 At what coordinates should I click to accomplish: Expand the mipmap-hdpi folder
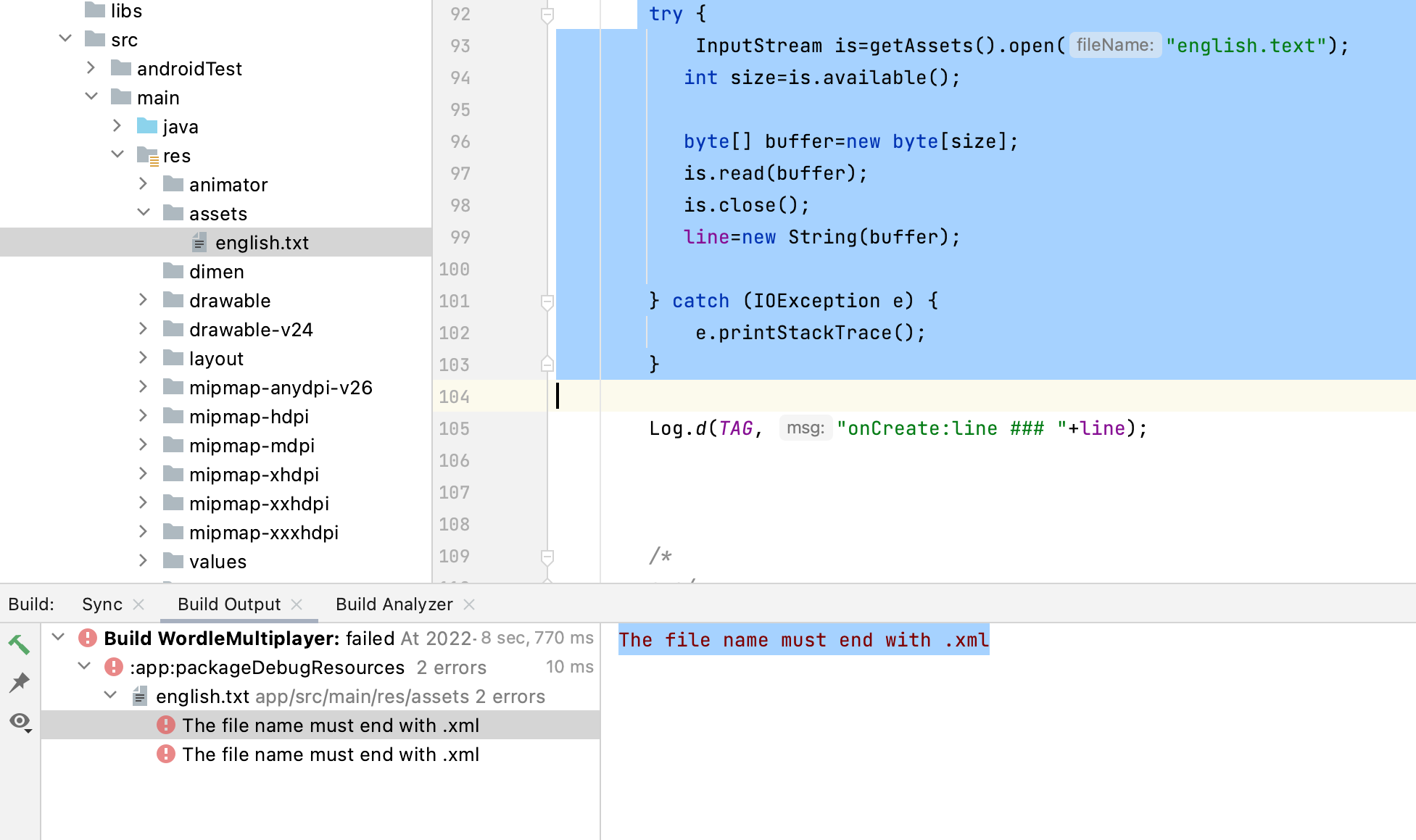143,415
